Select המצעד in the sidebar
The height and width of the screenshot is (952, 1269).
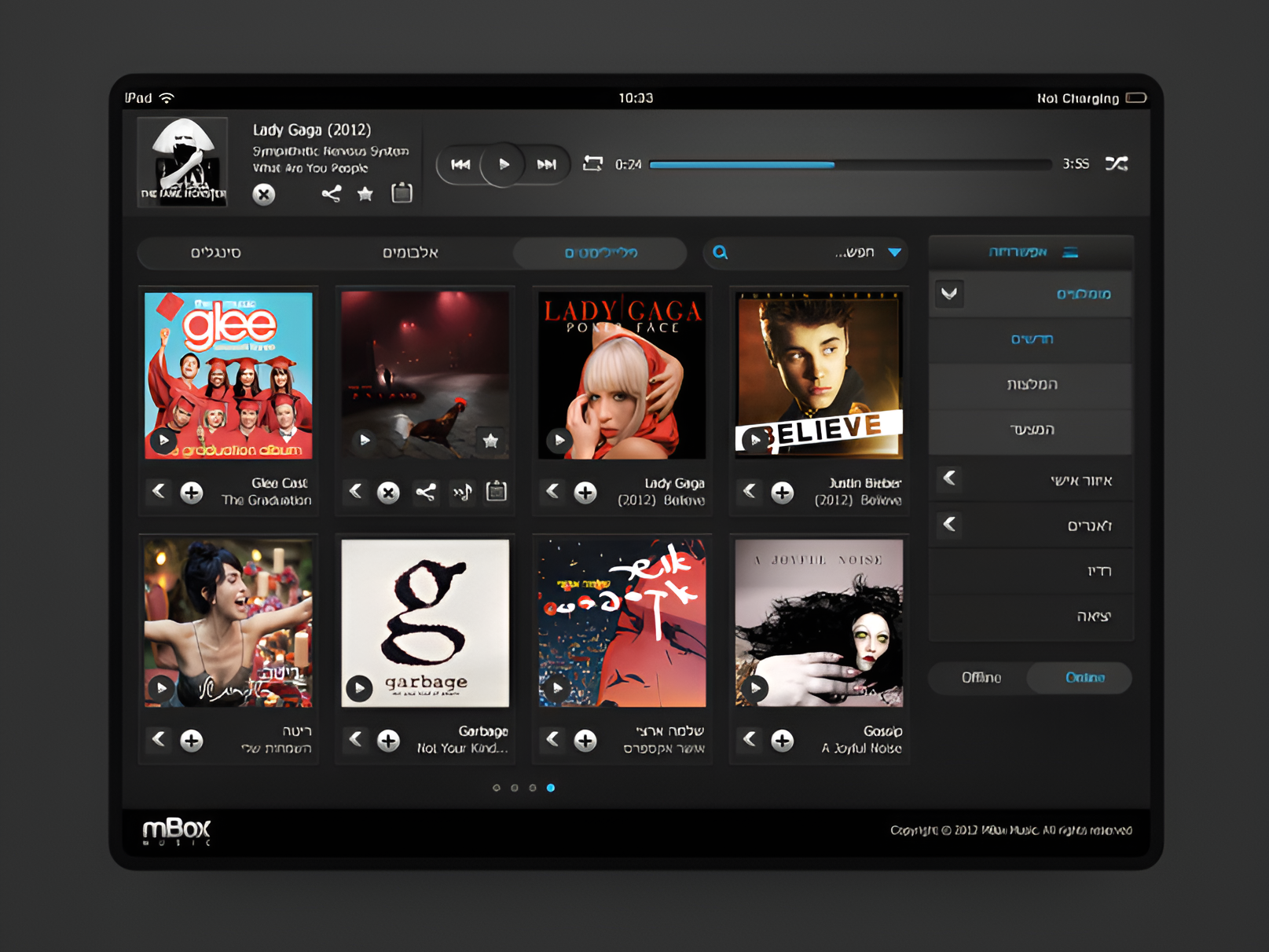[1031, 430]
